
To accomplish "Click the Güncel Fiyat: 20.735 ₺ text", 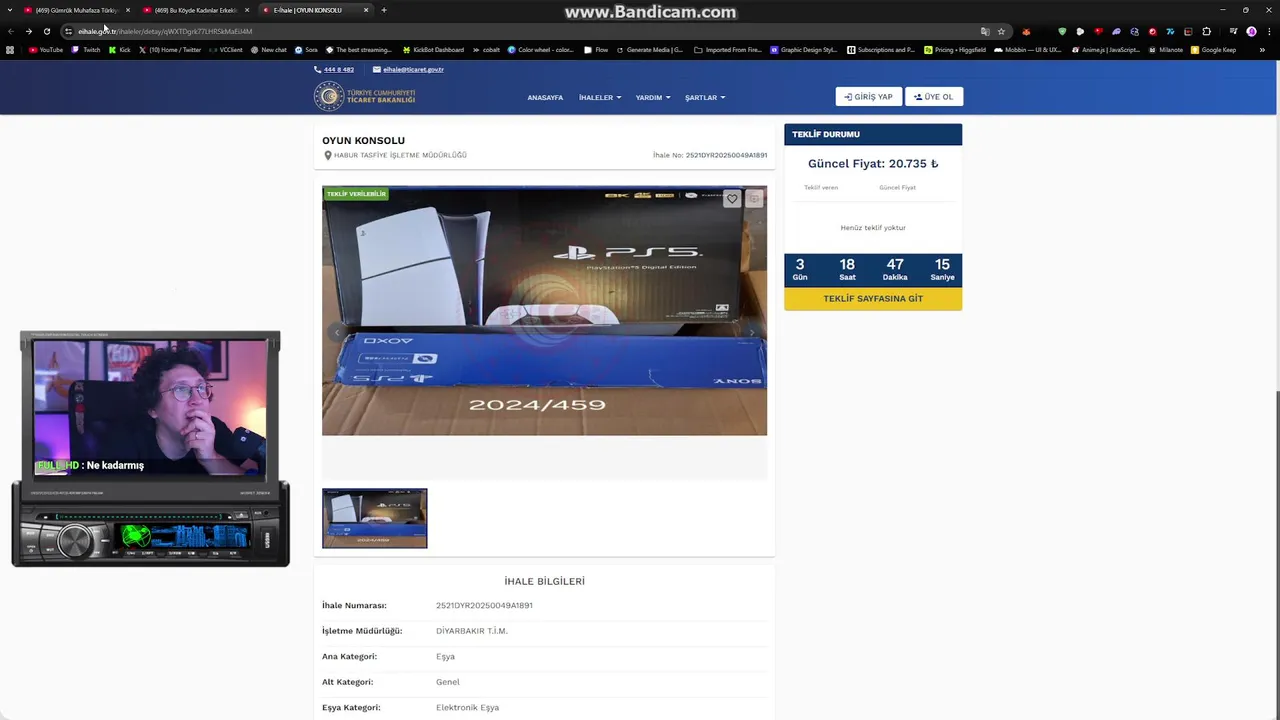I will pyautogui.click(x=873, y=164).
